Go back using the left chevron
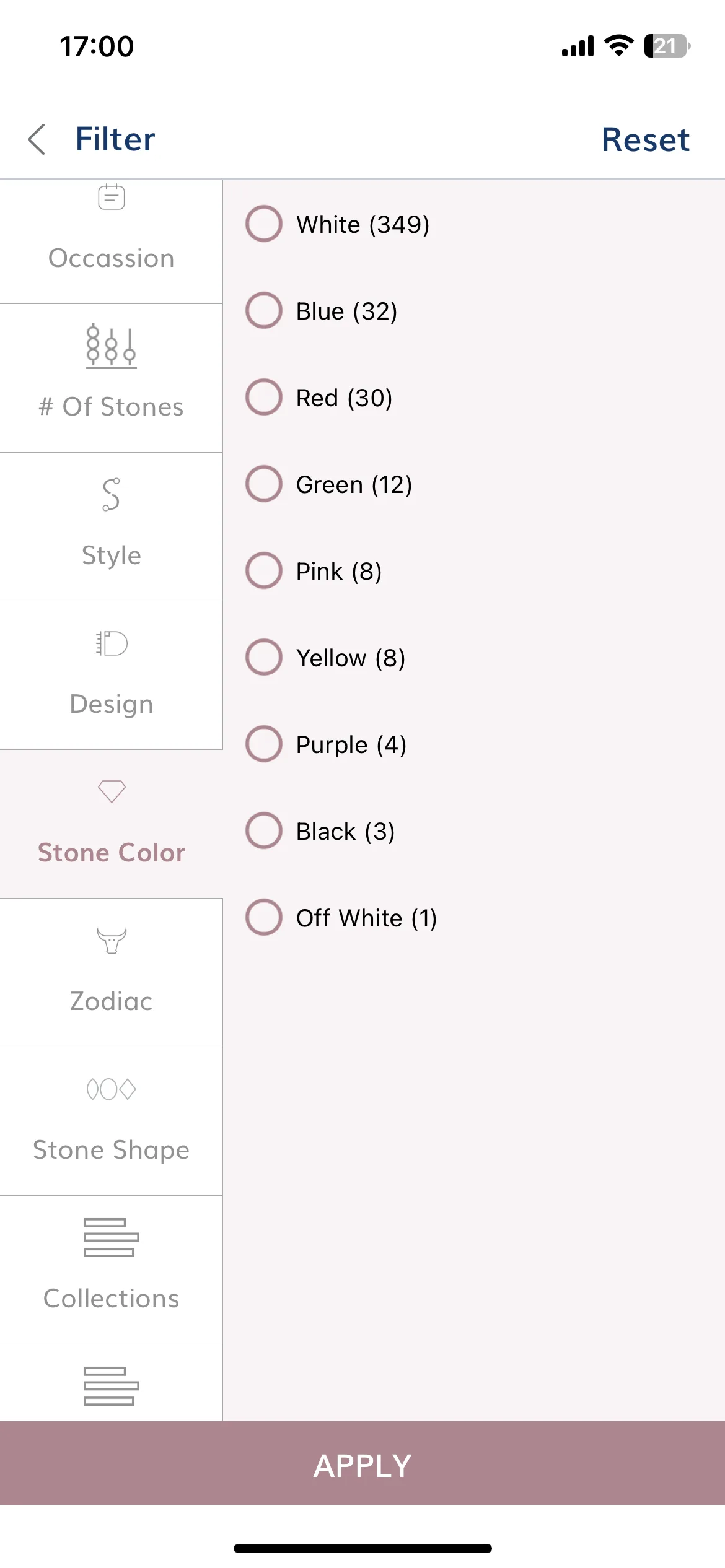 [x=37, y=139]
